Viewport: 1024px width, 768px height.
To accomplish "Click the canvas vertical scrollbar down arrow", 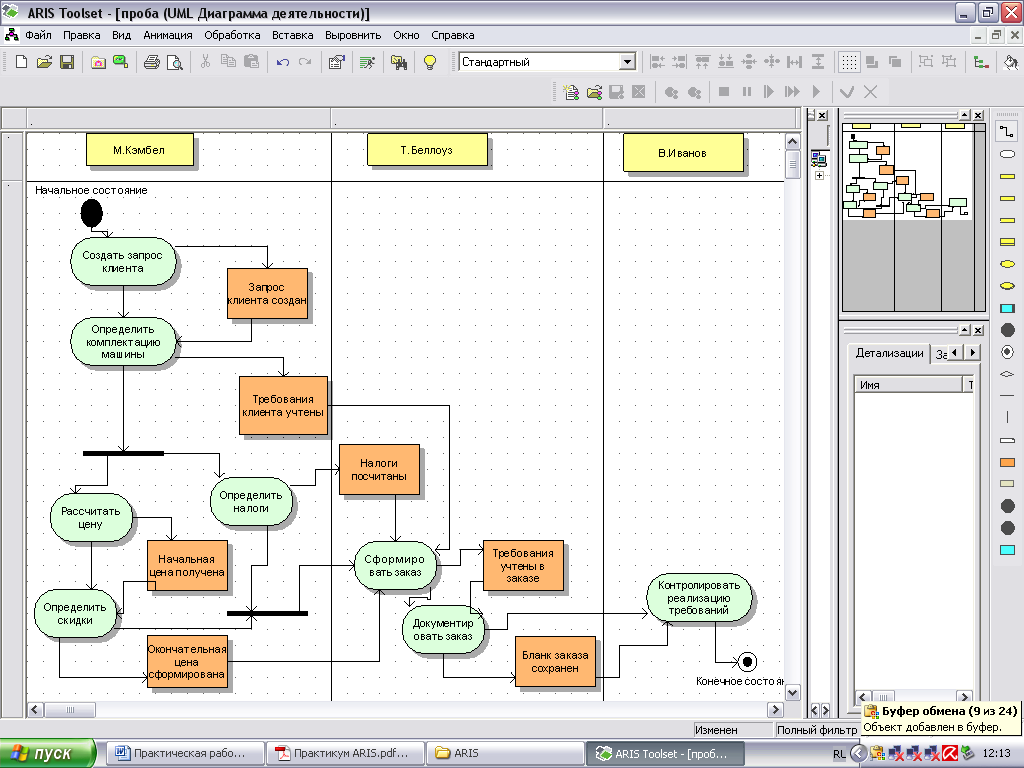I will pyautogui.click(x=792, y=693).
